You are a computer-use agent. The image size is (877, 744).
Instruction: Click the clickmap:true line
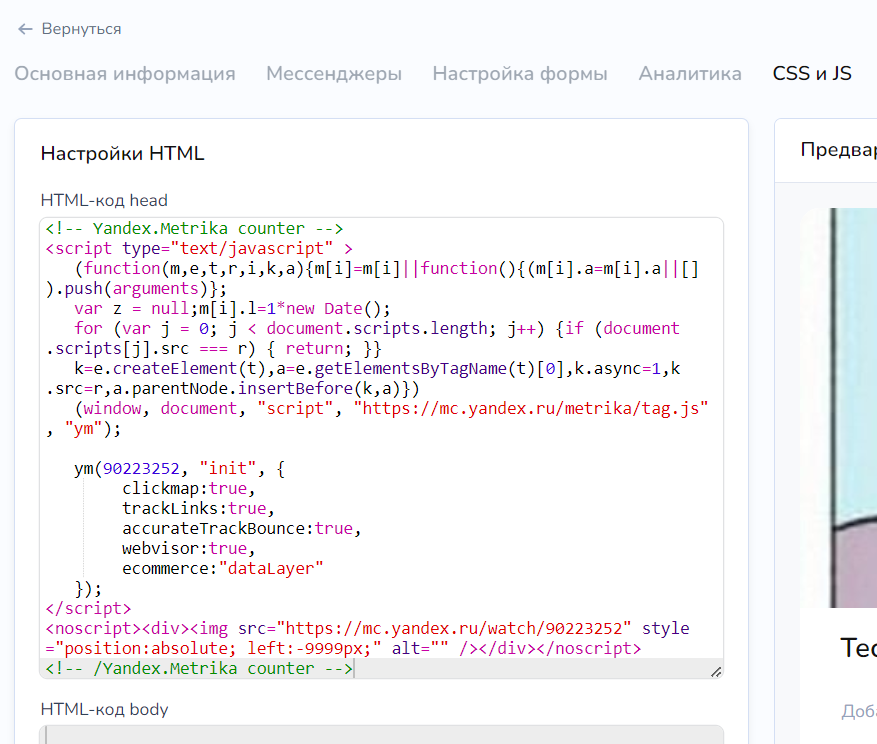[x=188, y=488]
